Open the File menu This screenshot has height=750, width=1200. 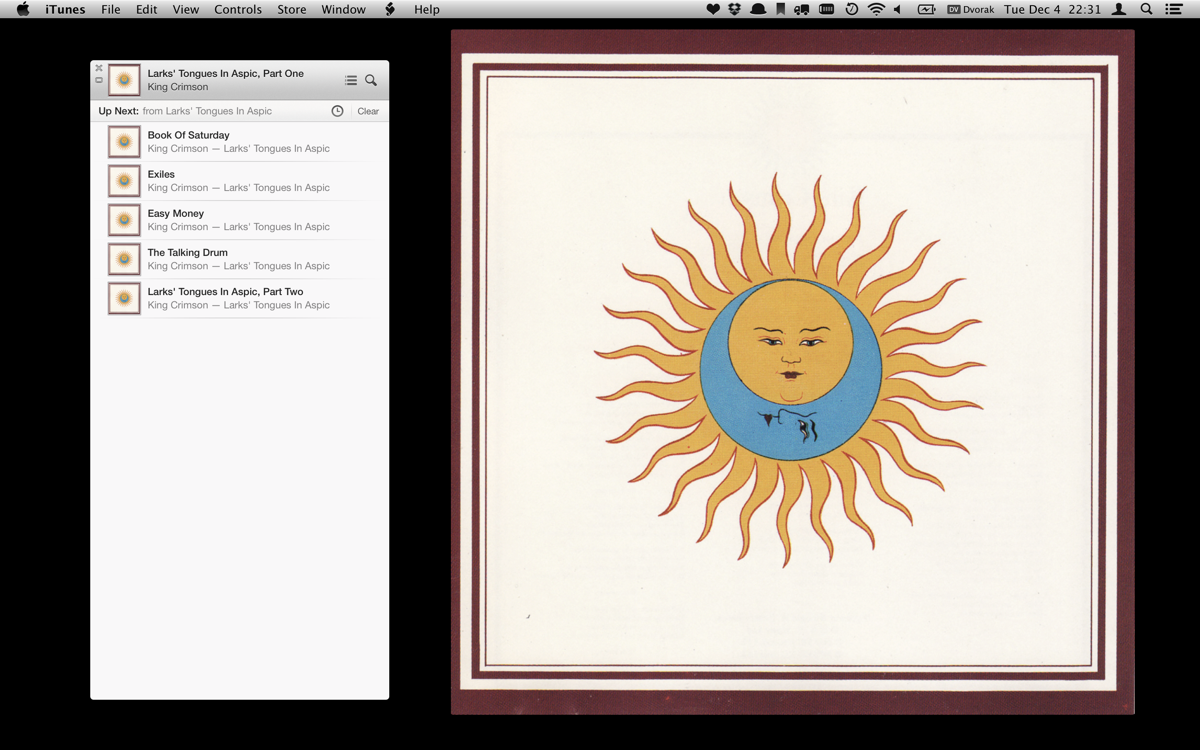tap(111, 9)
